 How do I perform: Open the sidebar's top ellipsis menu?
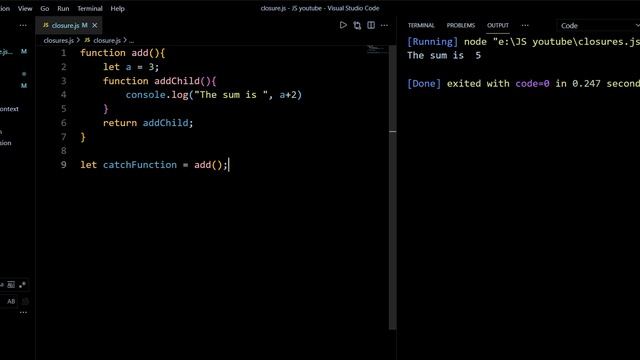[23, 25]
